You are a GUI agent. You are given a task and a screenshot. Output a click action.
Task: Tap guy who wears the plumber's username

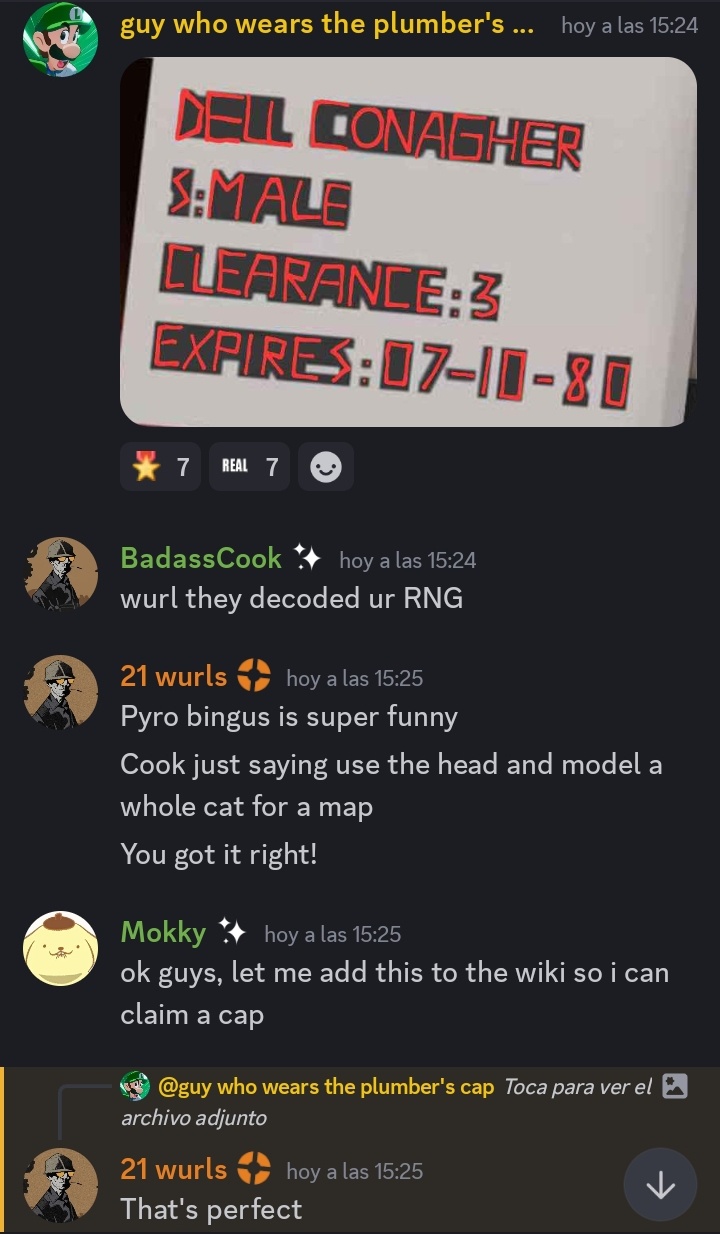(x=327, y=25)
